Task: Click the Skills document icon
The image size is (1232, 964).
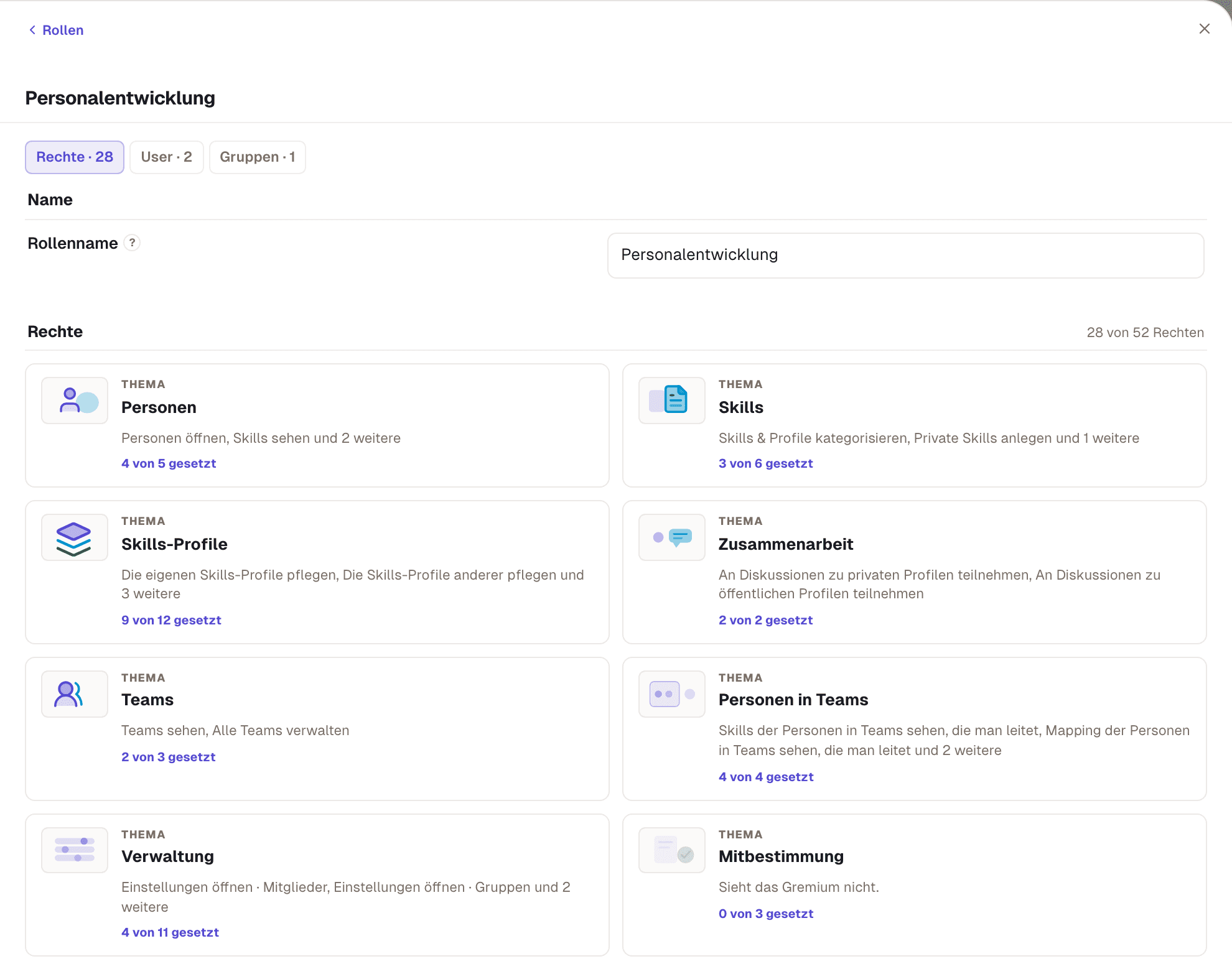Action: tap(672, 401)
